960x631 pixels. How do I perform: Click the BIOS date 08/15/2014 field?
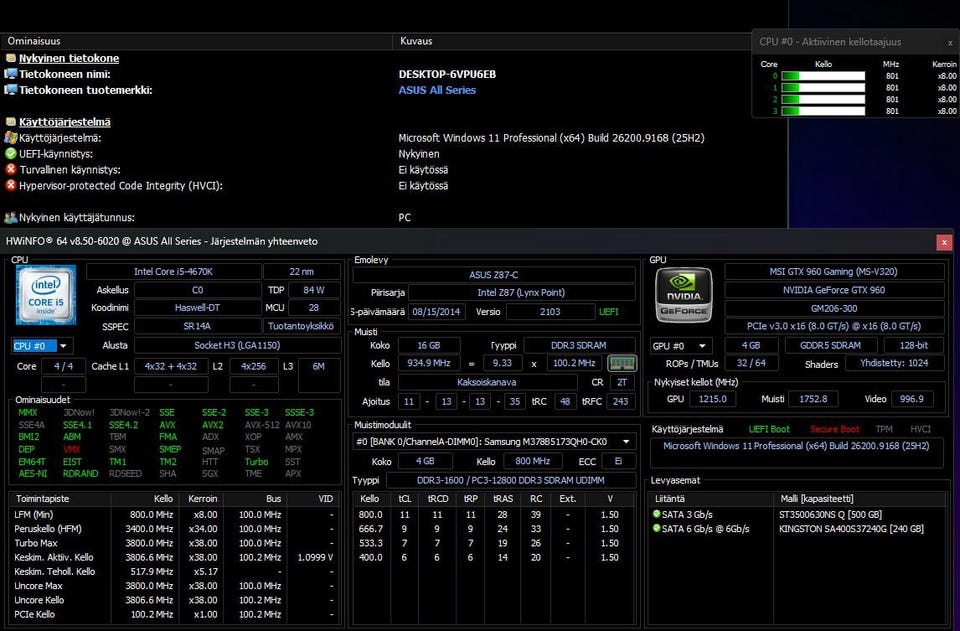(x=436, y=312)
